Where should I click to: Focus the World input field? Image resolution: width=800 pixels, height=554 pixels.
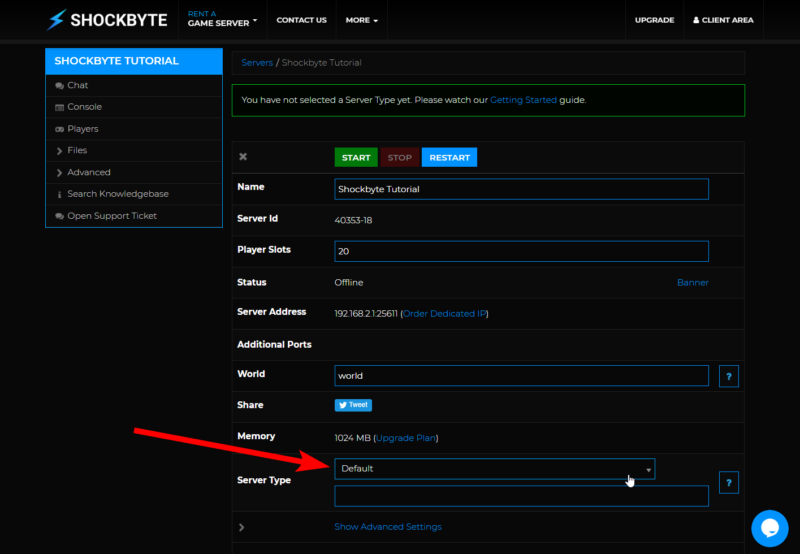tap(521, 376)
